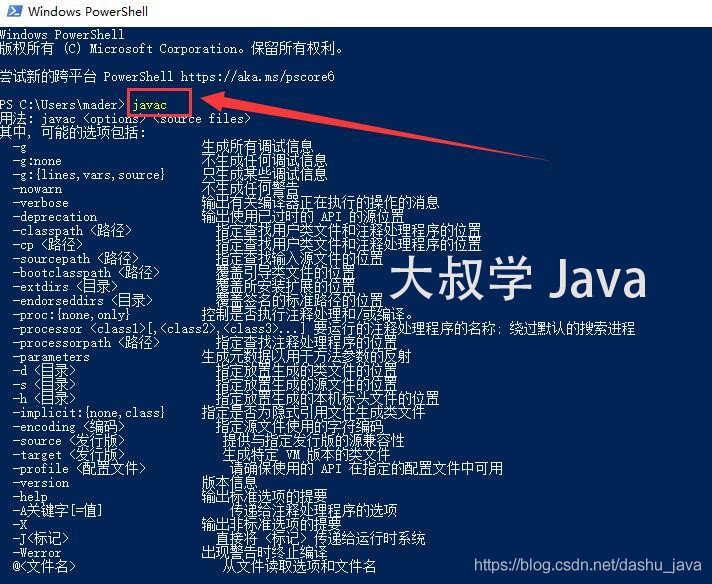712x584 pixels.
Task: Click the -encoding <编码> option
Action: (69, 426)
